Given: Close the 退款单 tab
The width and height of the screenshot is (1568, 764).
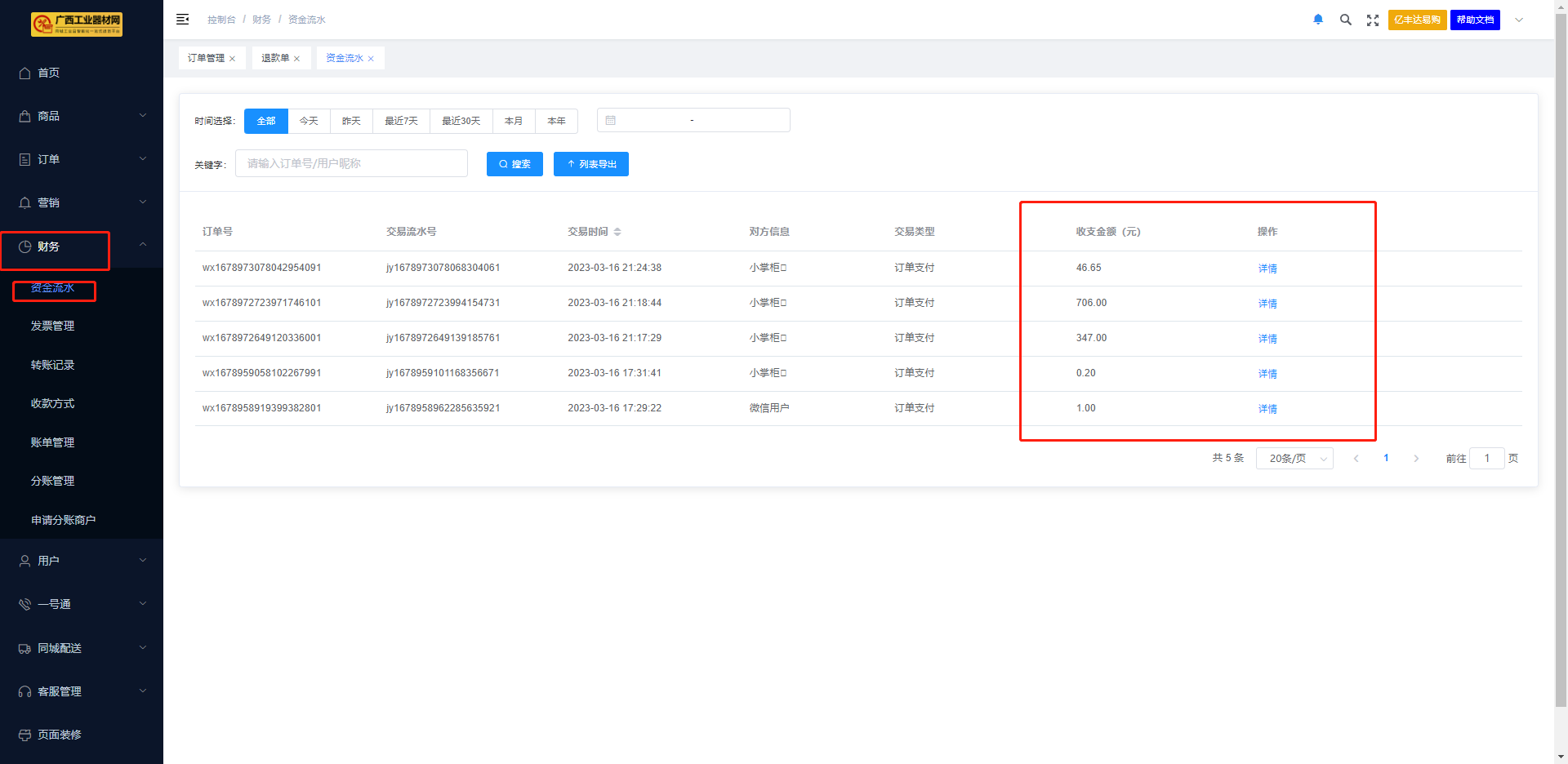Looking at the screenshot, I should pyautogui.click(x=297, y=59).
